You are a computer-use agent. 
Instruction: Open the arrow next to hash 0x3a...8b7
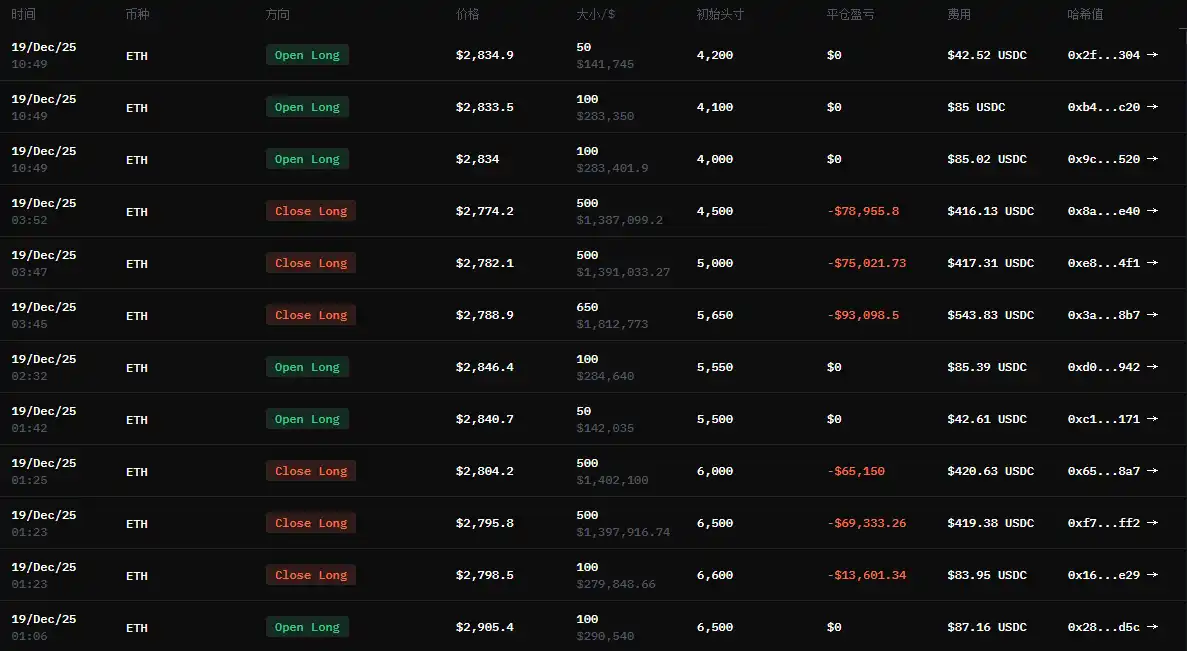pyautogui.click(x=1152, y=315)
